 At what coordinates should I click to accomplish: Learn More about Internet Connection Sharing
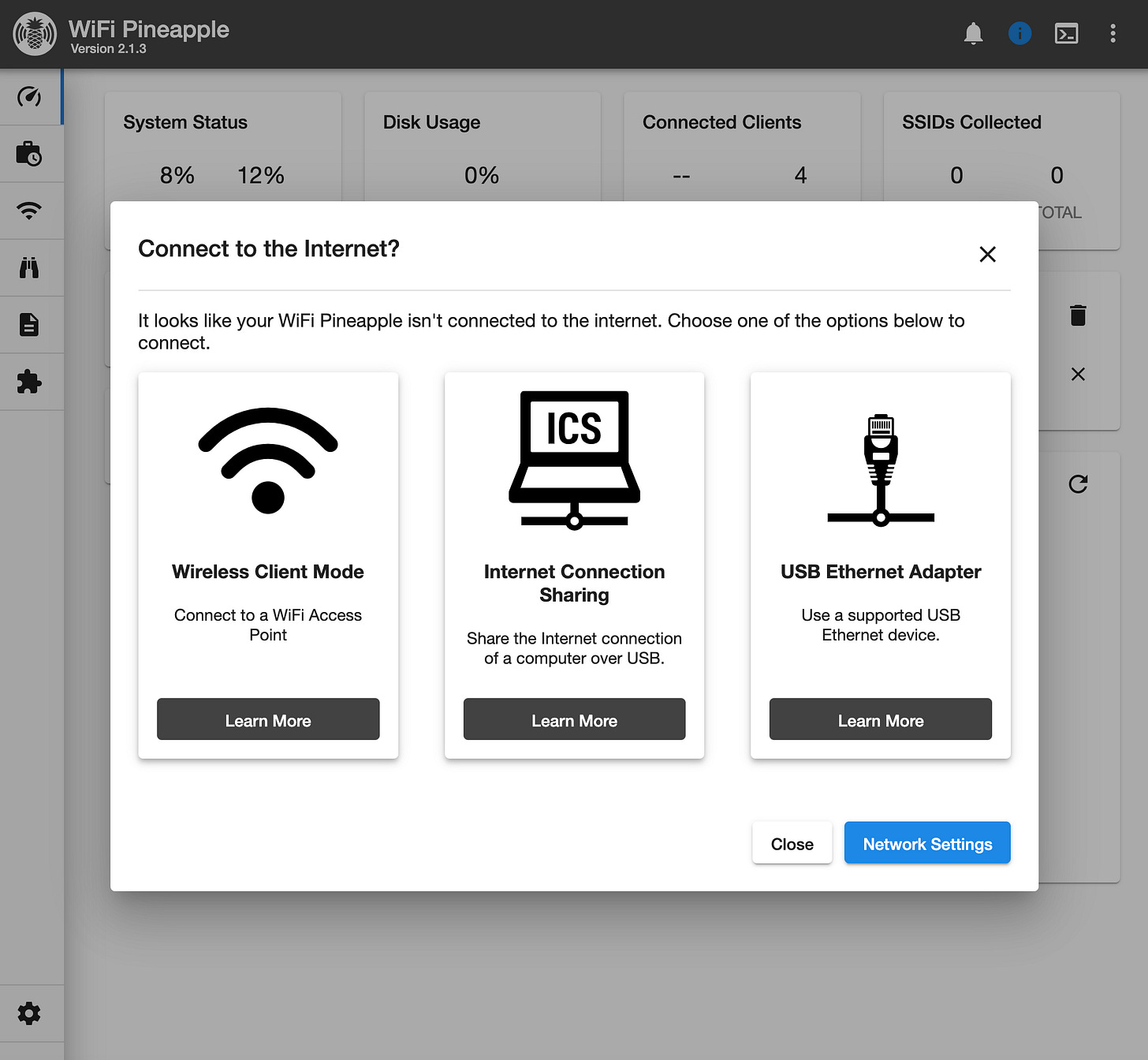(574, 719)
